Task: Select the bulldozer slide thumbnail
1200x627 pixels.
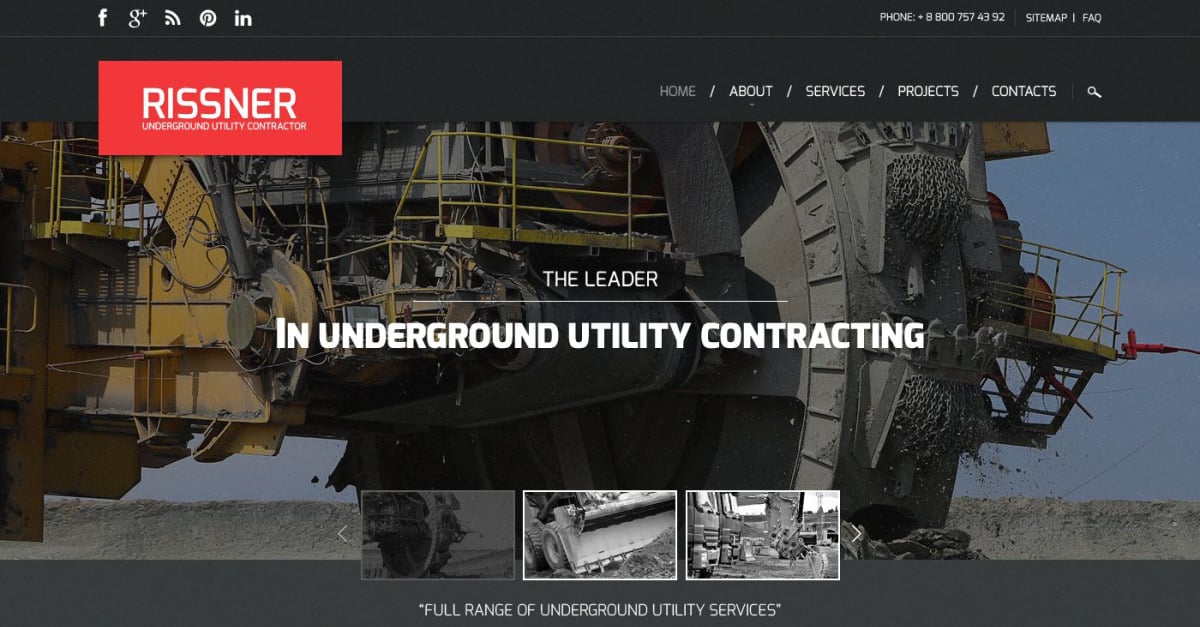Action: coord(600,535)
